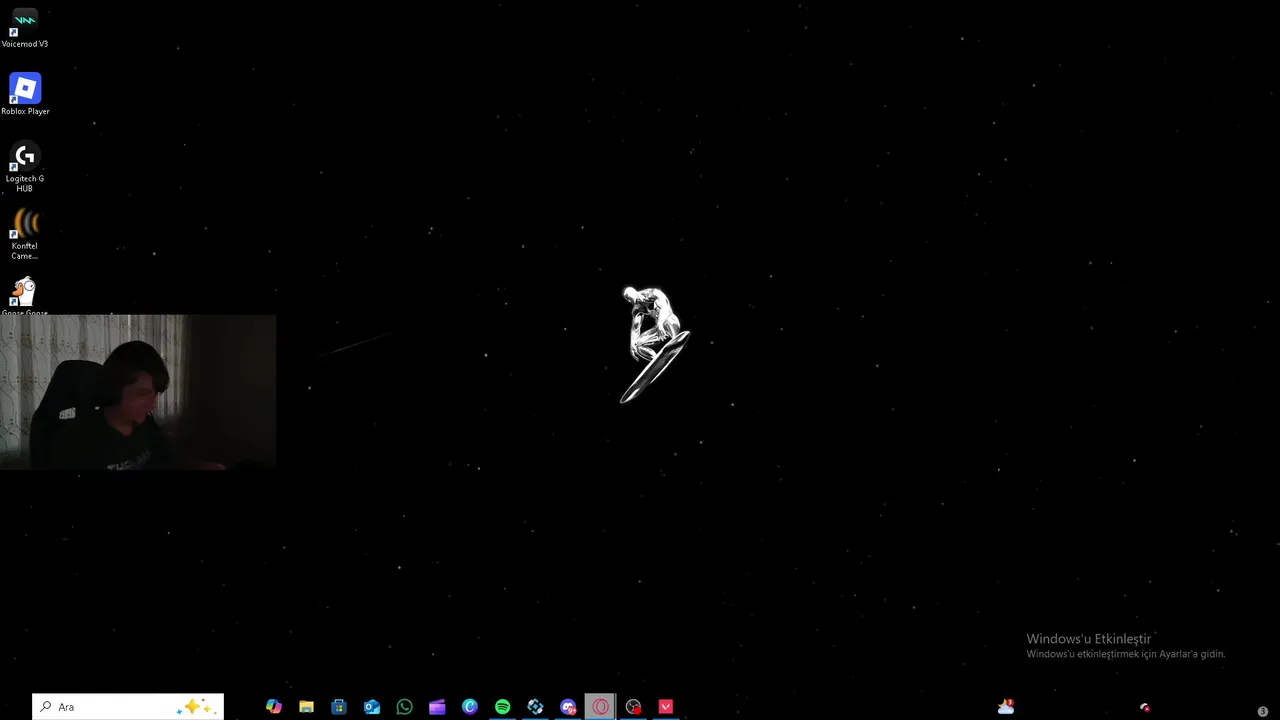
Task: Switch to the Opera browser in the taskbar
Action: [600, 707]
